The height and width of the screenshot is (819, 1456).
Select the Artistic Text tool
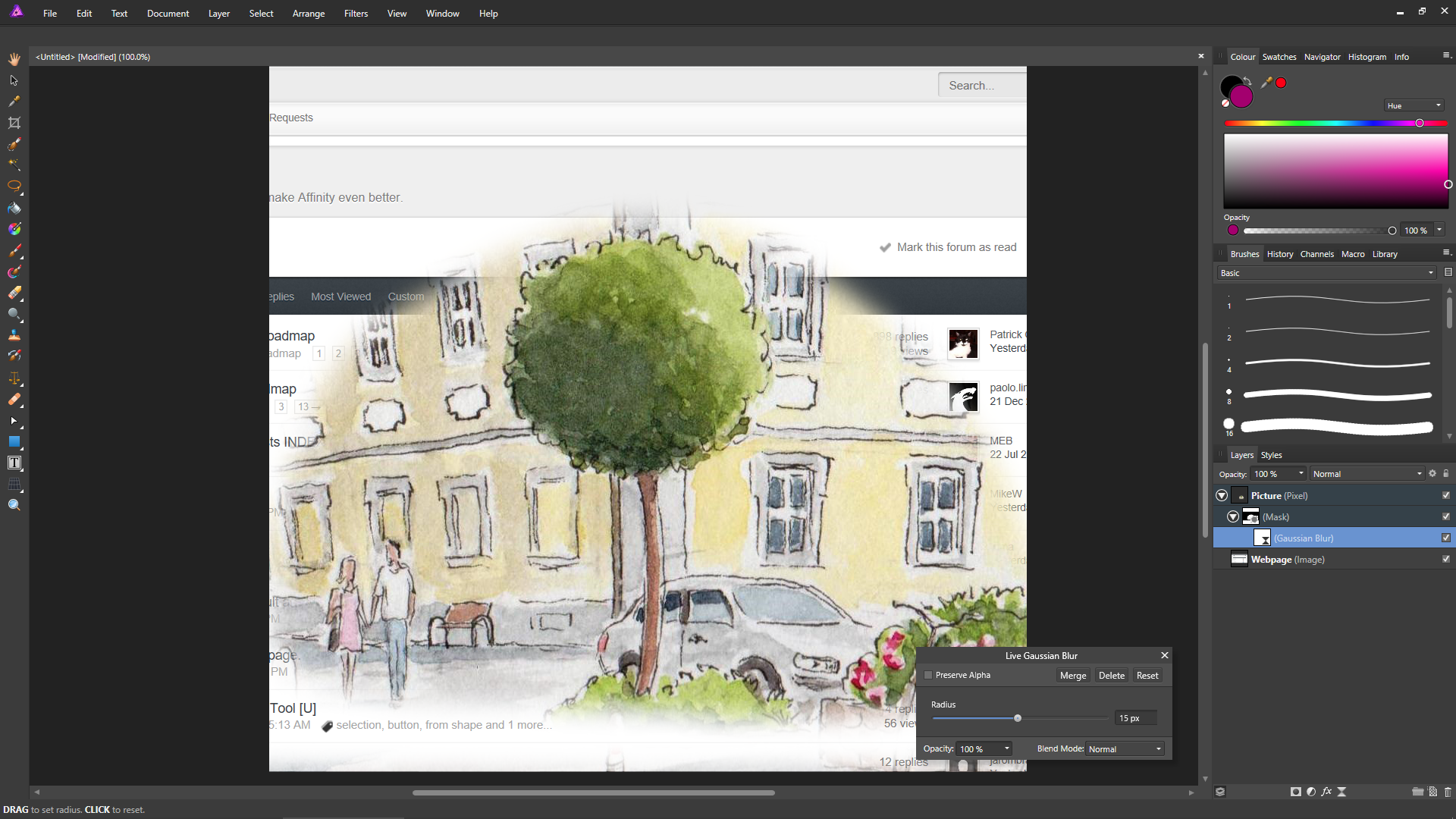click(14, 463)
